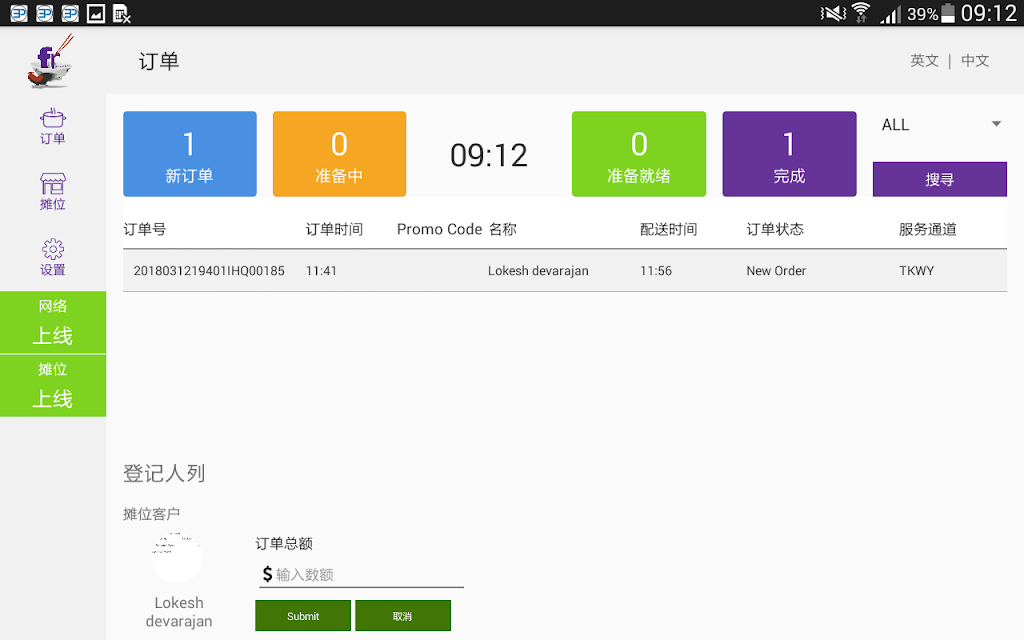Click the New Order status cell
This screenshot has width=1024, height=640.
pyautogui.click(x=776, y=270)
